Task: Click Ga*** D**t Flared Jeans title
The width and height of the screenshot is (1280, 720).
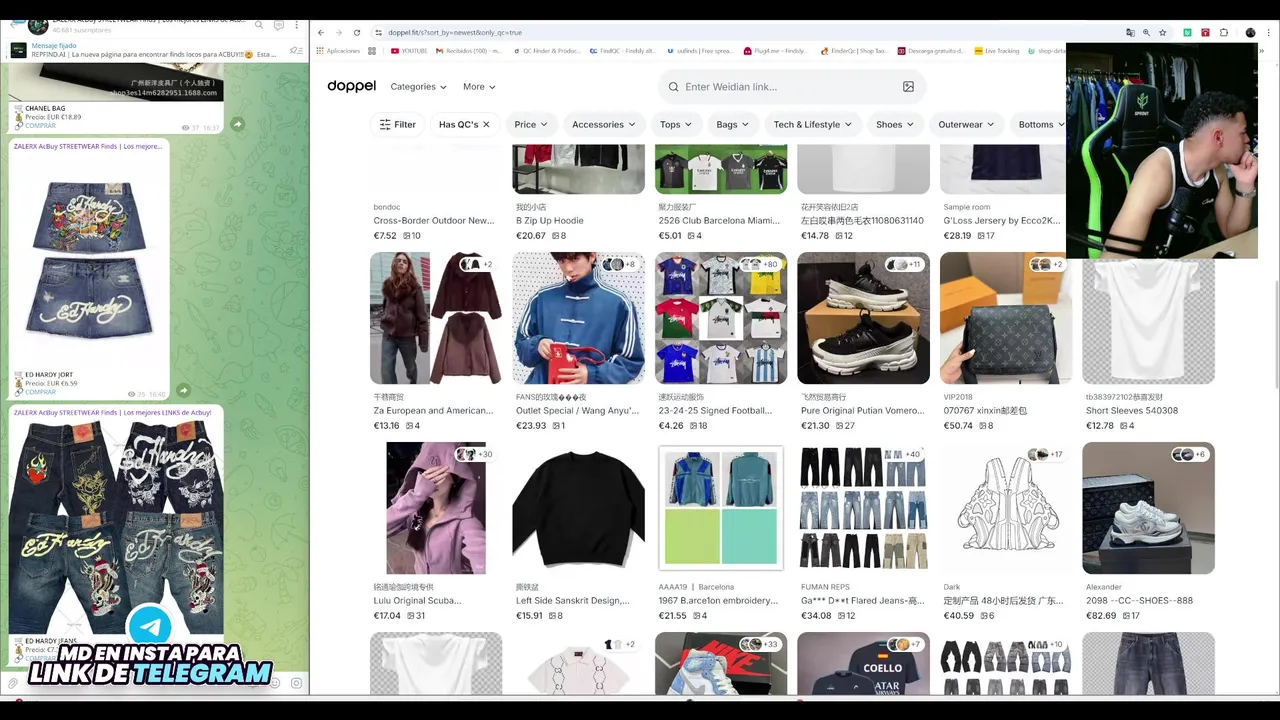Action: point(860,601)
